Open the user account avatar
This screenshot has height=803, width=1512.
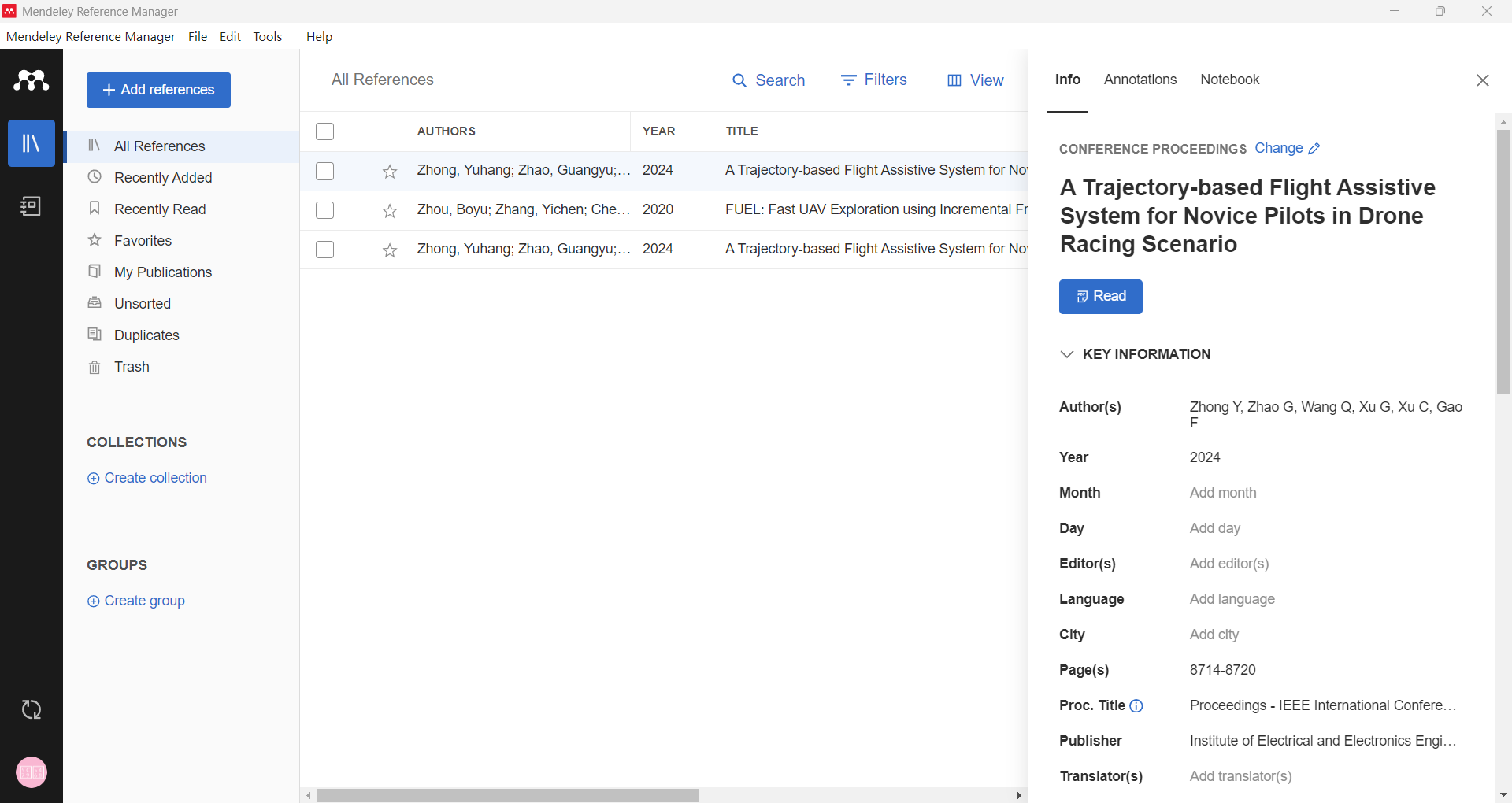tap(31, 772)
